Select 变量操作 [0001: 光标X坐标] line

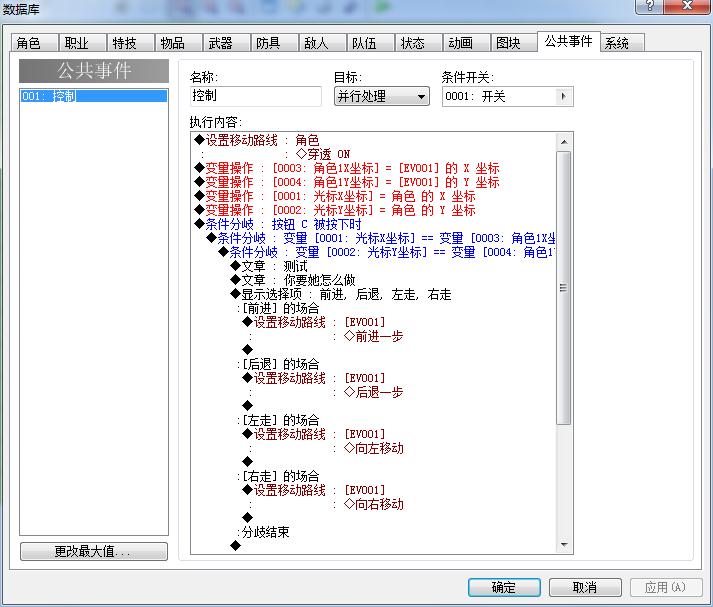(335, 196)
